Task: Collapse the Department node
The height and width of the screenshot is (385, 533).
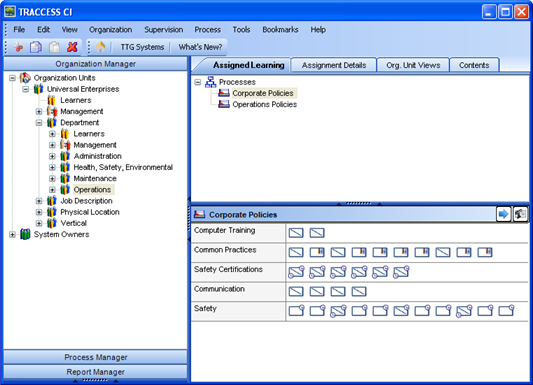Action: tap(39, 123)
